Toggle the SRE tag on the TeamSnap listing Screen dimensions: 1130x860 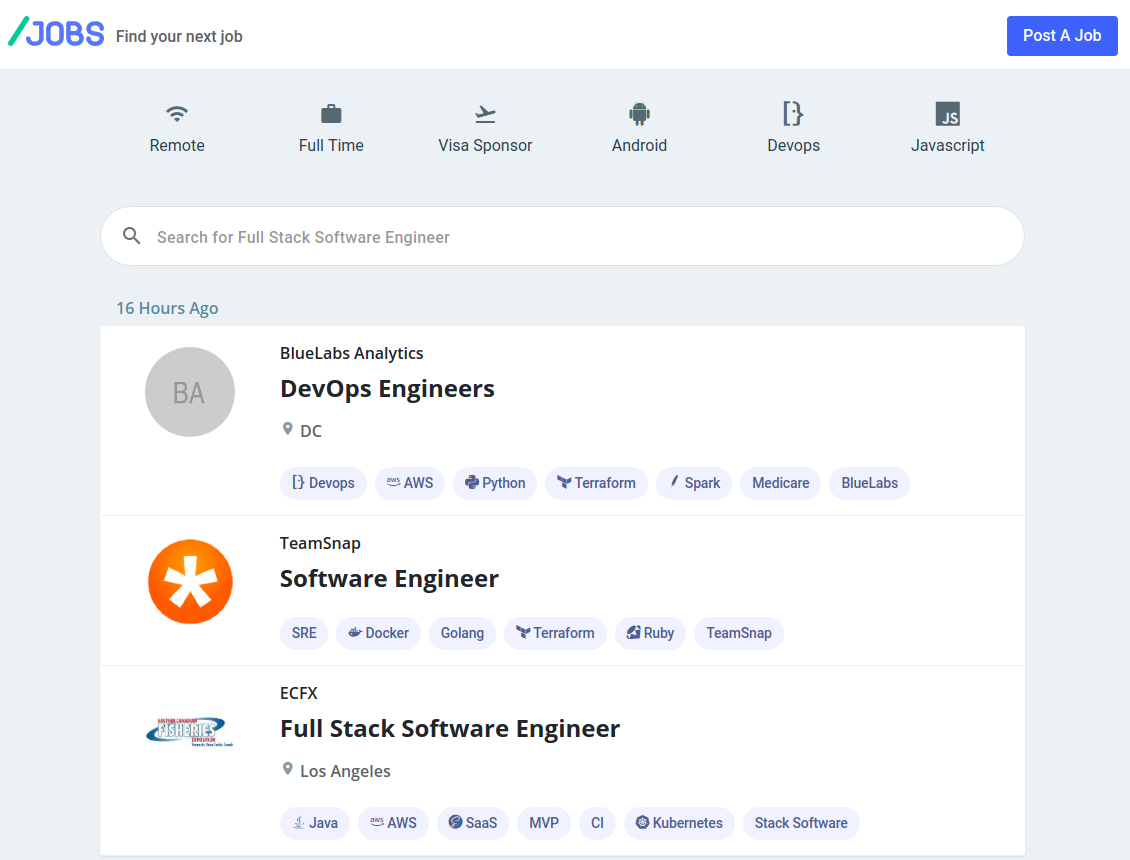[x=303, y=633]
